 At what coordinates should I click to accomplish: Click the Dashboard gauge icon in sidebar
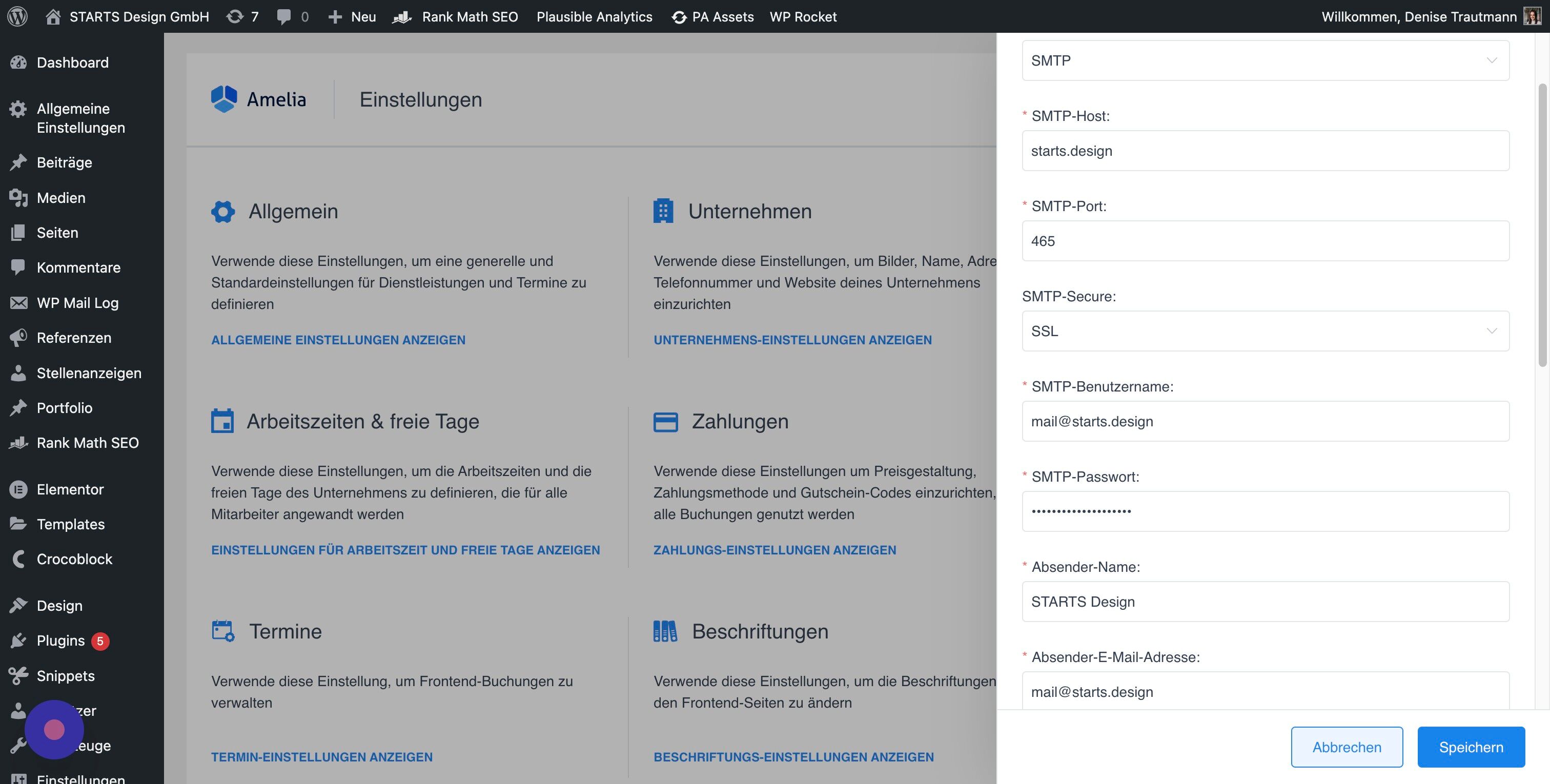[18, 62]
